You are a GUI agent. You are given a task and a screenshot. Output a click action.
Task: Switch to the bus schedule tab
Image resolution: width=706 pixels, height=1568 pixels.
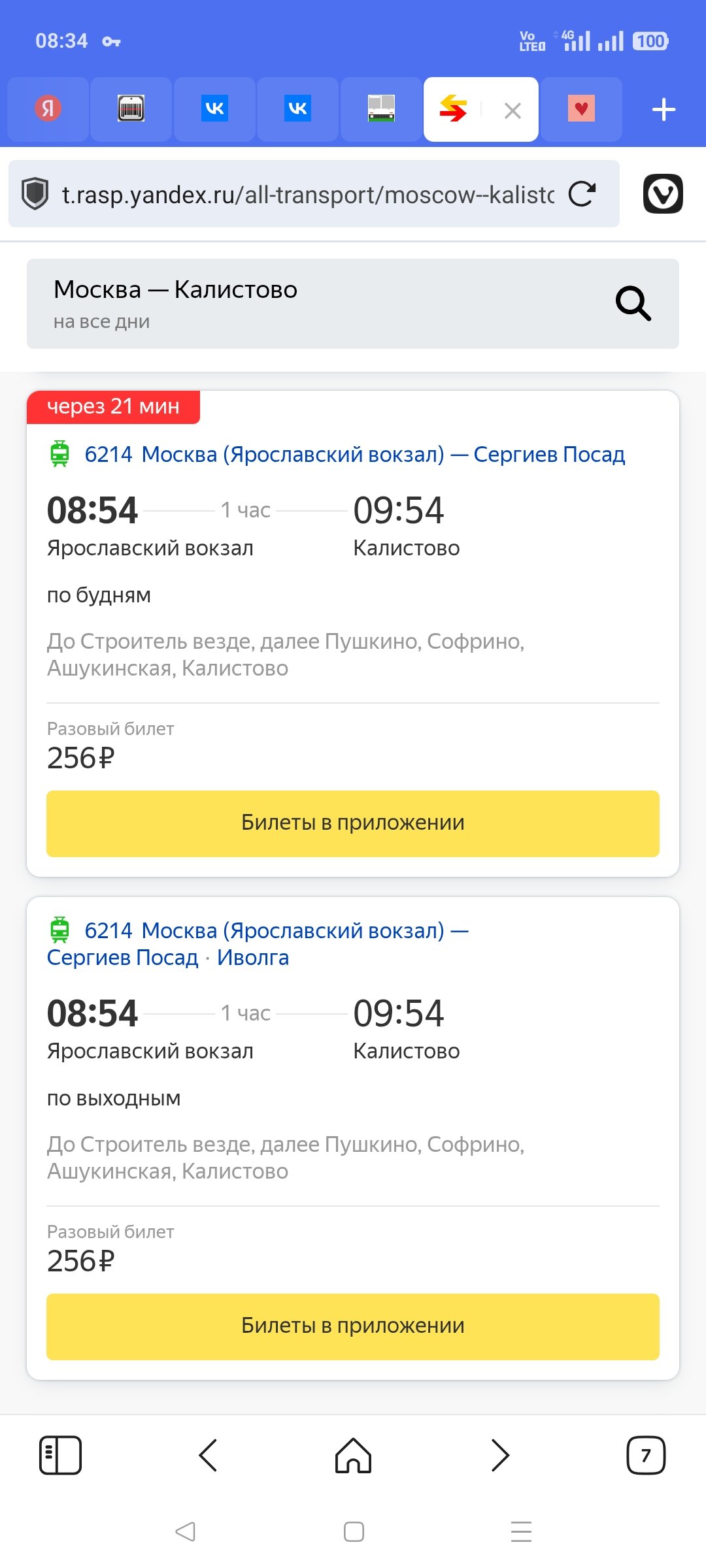381,108
